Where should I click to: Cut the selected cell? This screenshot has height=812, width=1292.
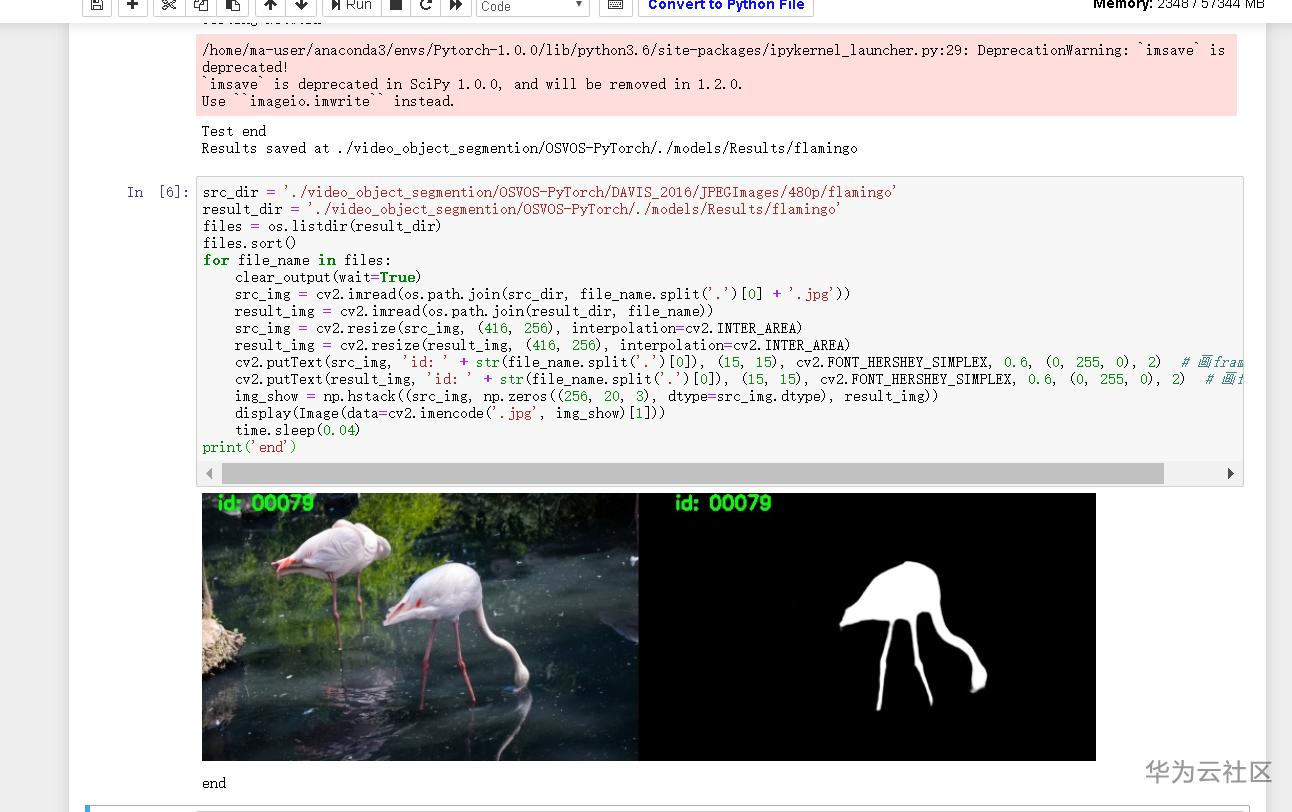[x=167, y=6]
